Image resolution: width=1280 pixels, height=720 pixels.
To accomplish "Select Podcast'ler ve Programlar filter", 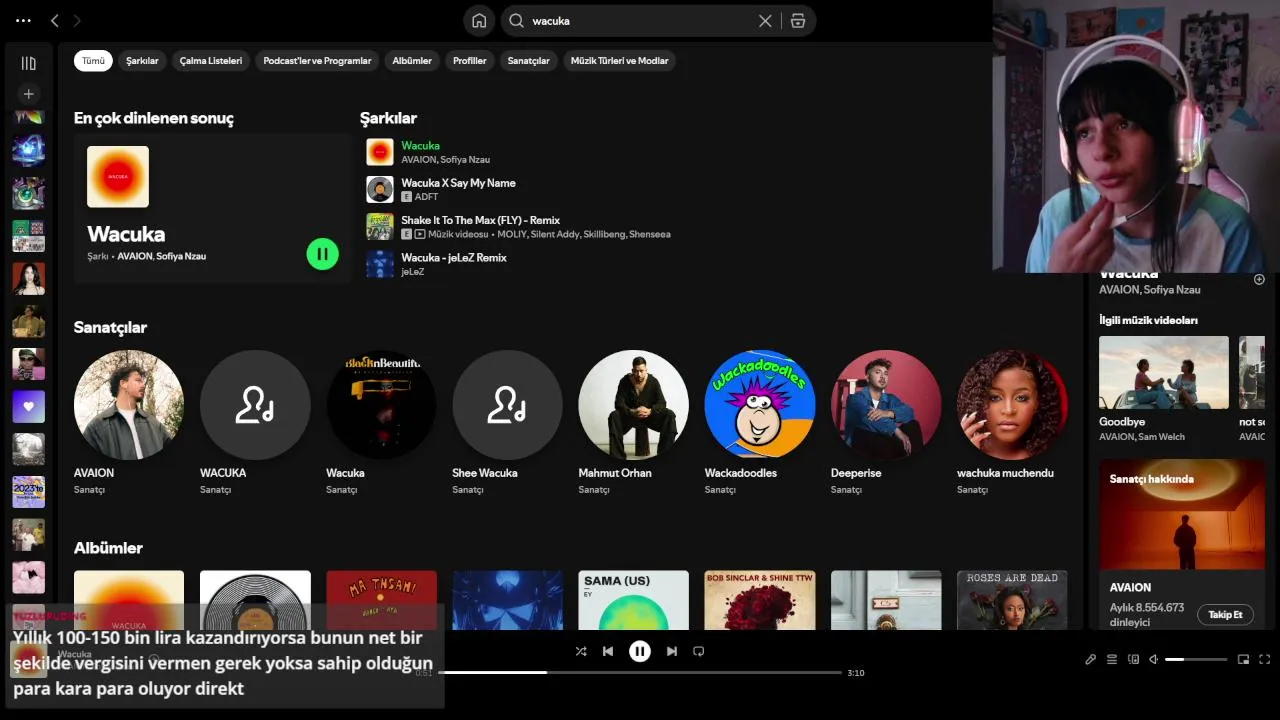I will (317, 61).
